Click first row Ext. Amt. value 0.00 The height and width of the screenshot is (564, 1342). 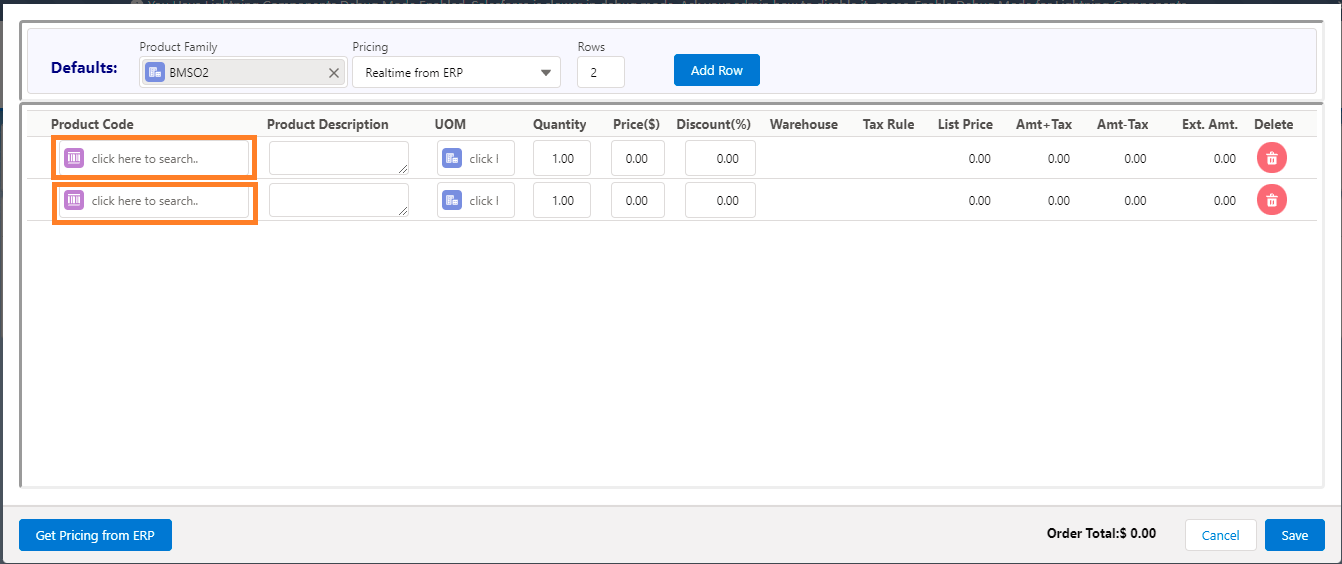(1225, 159)
